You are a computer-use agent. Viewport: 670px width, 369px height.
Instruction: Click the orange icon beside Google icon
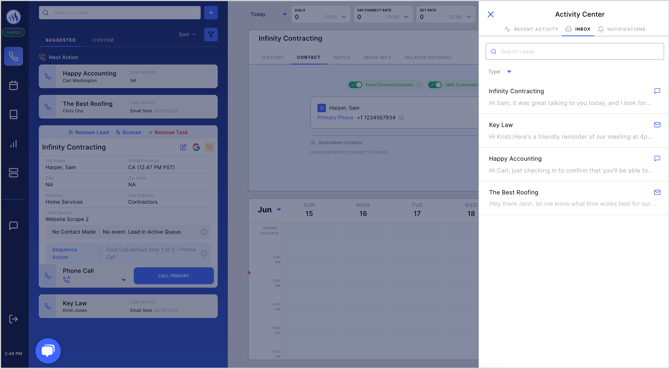[x=209, y=147]
